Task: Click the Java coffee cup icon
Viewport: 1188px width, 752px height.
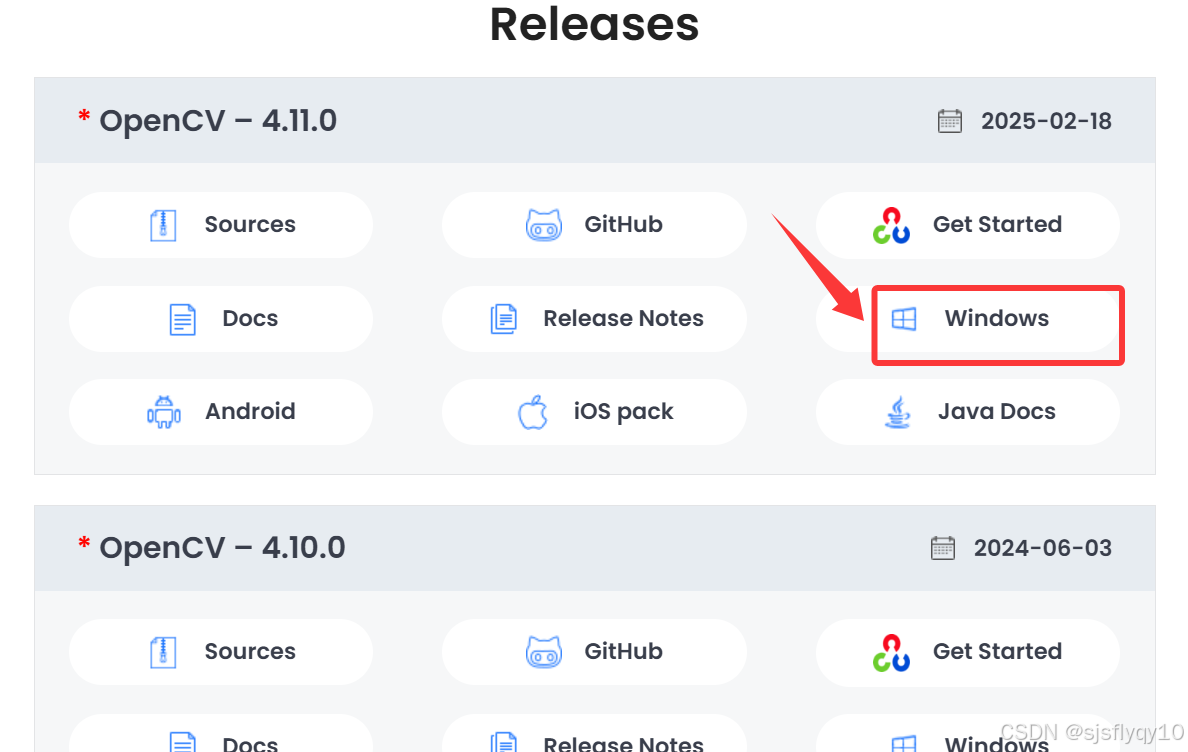Action: 898,412
